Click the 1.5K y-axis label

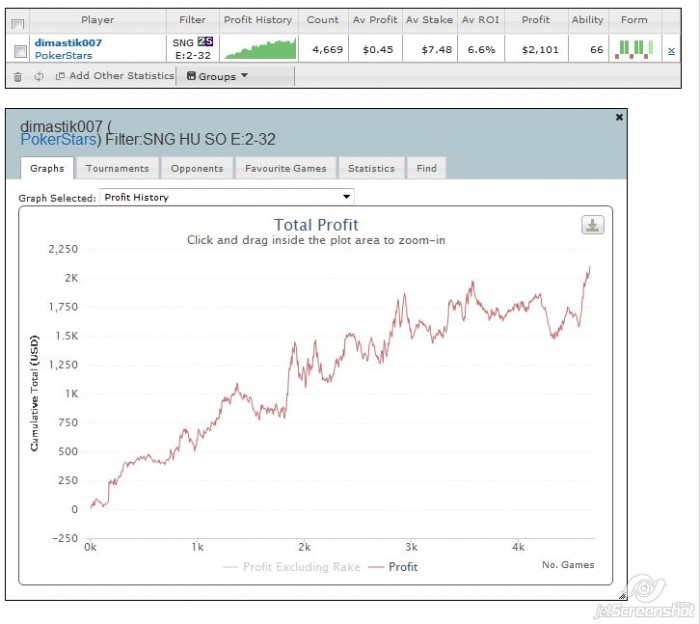pyautogui.click(x=67, y=336)
